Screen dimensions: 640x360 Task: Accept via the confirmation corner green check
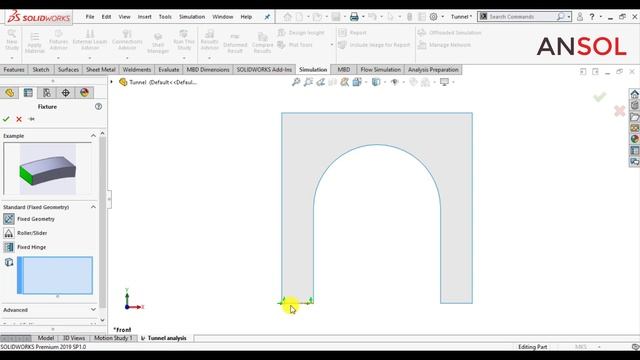pyautogui.click(x=600, y=97)
